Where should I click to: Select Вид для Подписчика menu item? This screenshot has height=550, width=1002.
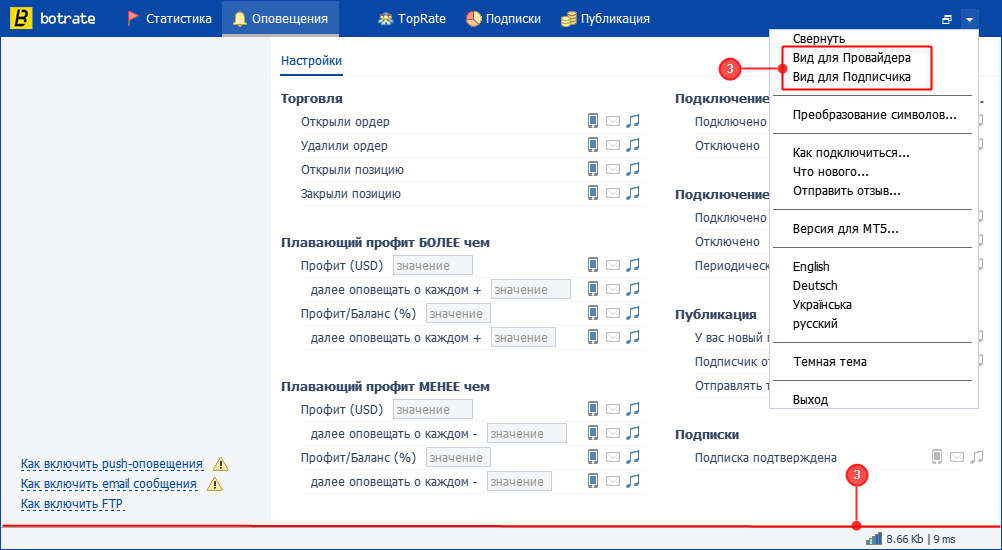(852, 77)
